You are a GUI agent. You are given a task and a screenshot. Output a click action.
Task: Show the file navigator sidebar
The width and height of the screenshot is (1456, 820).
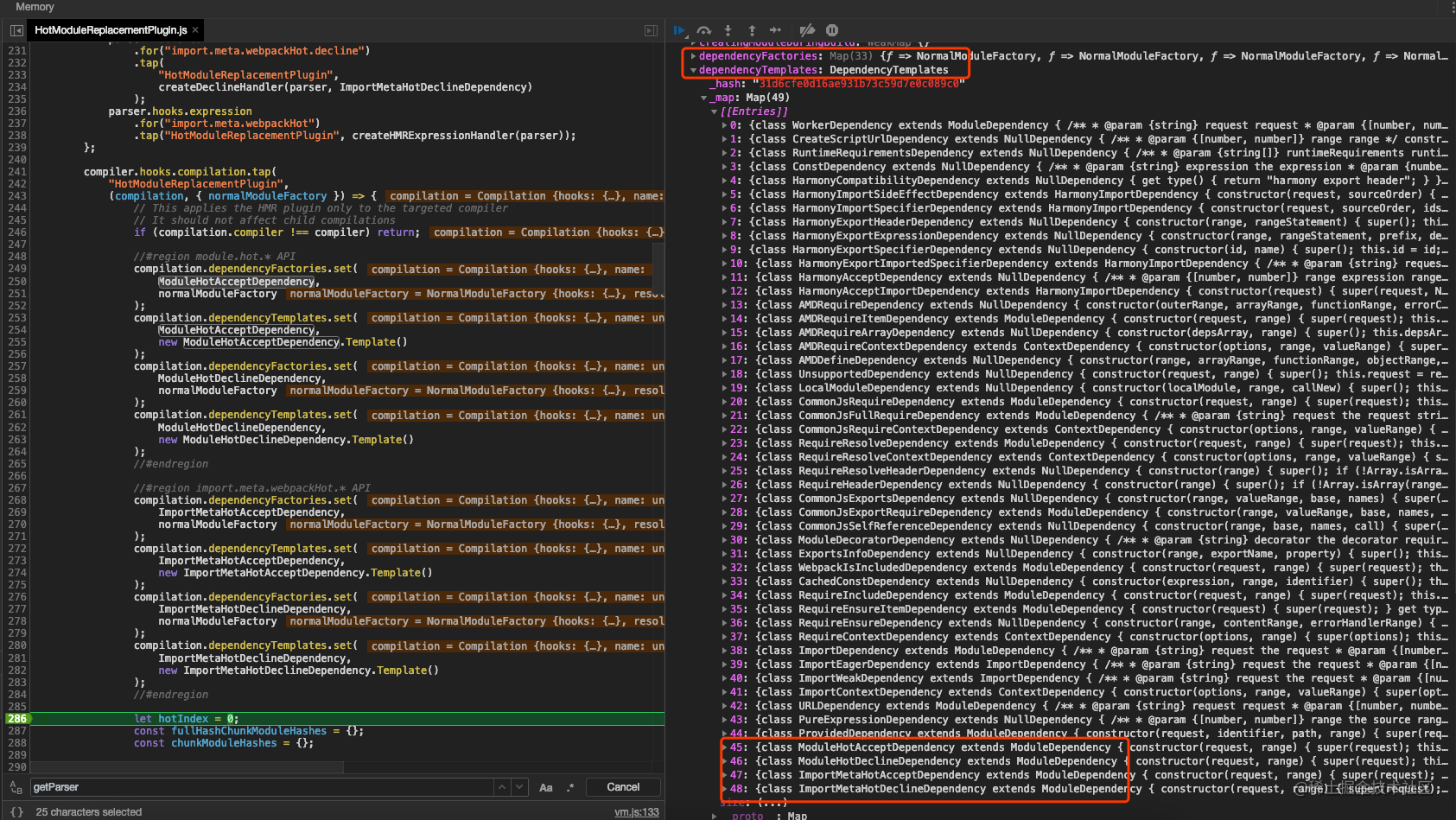coord(16,30)
